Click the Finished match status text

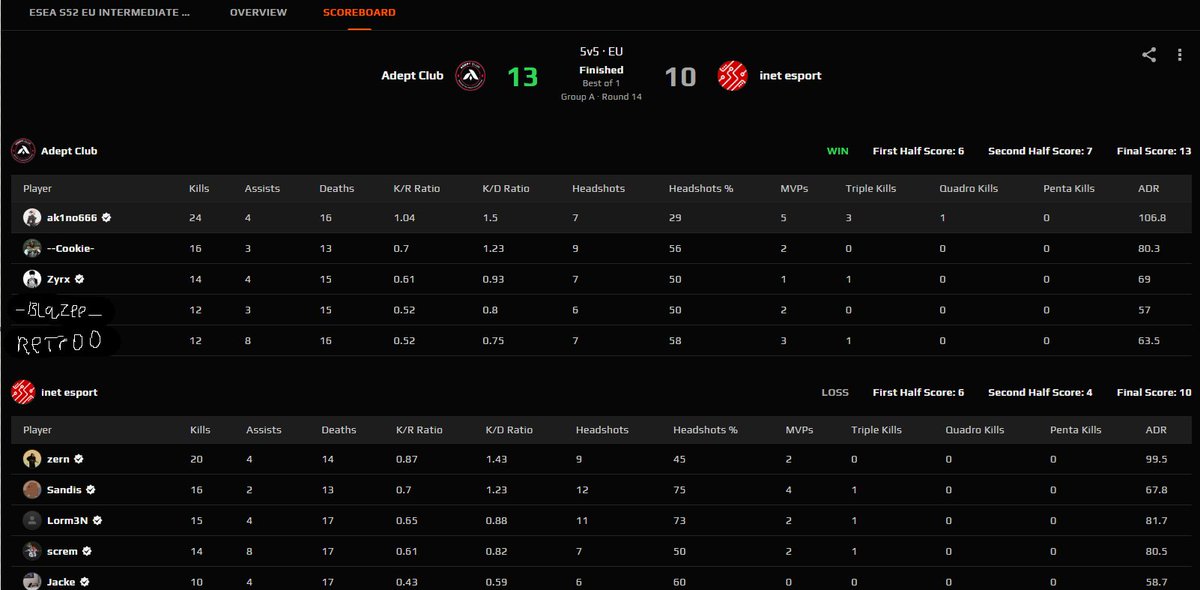pyautogui.click(x=601, y=70)
